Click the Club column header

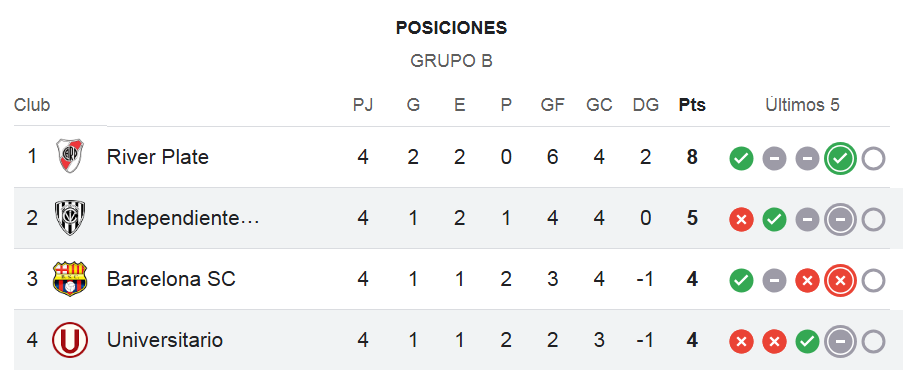click(x=32, y=105)
